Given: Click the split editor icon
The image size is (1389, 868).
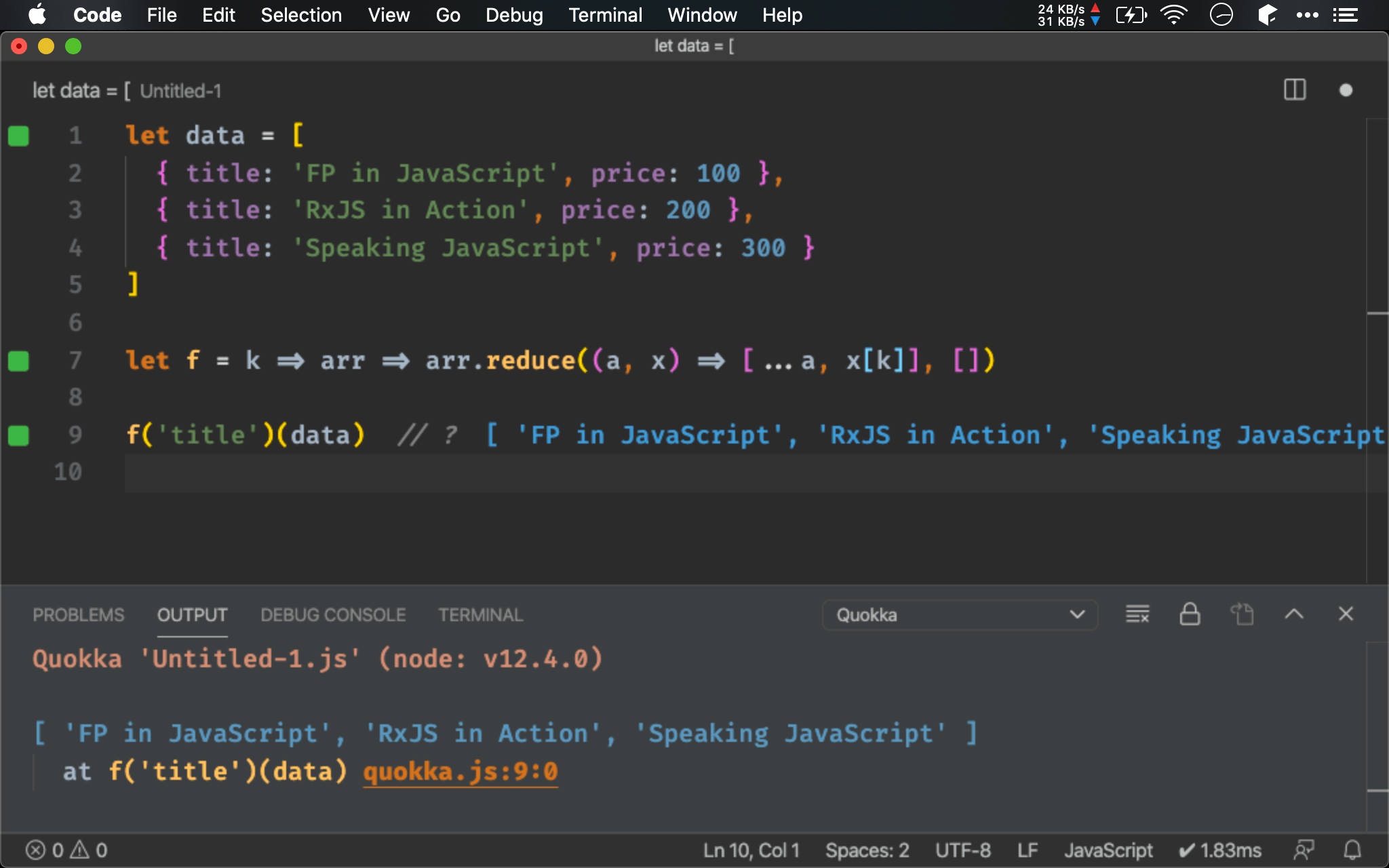Looking at the screenshot, I should coord(1294,90).
